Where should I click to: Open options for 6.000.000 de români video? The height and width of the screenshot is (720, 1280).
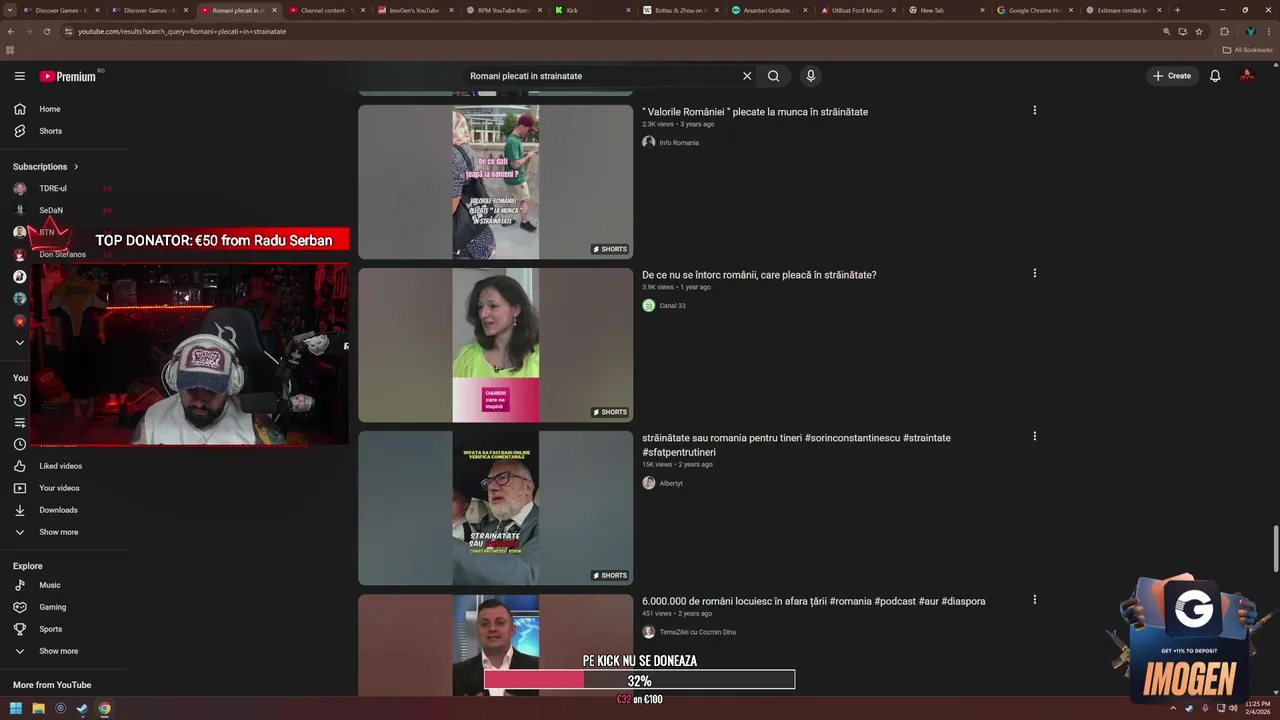coord(1034,600)
